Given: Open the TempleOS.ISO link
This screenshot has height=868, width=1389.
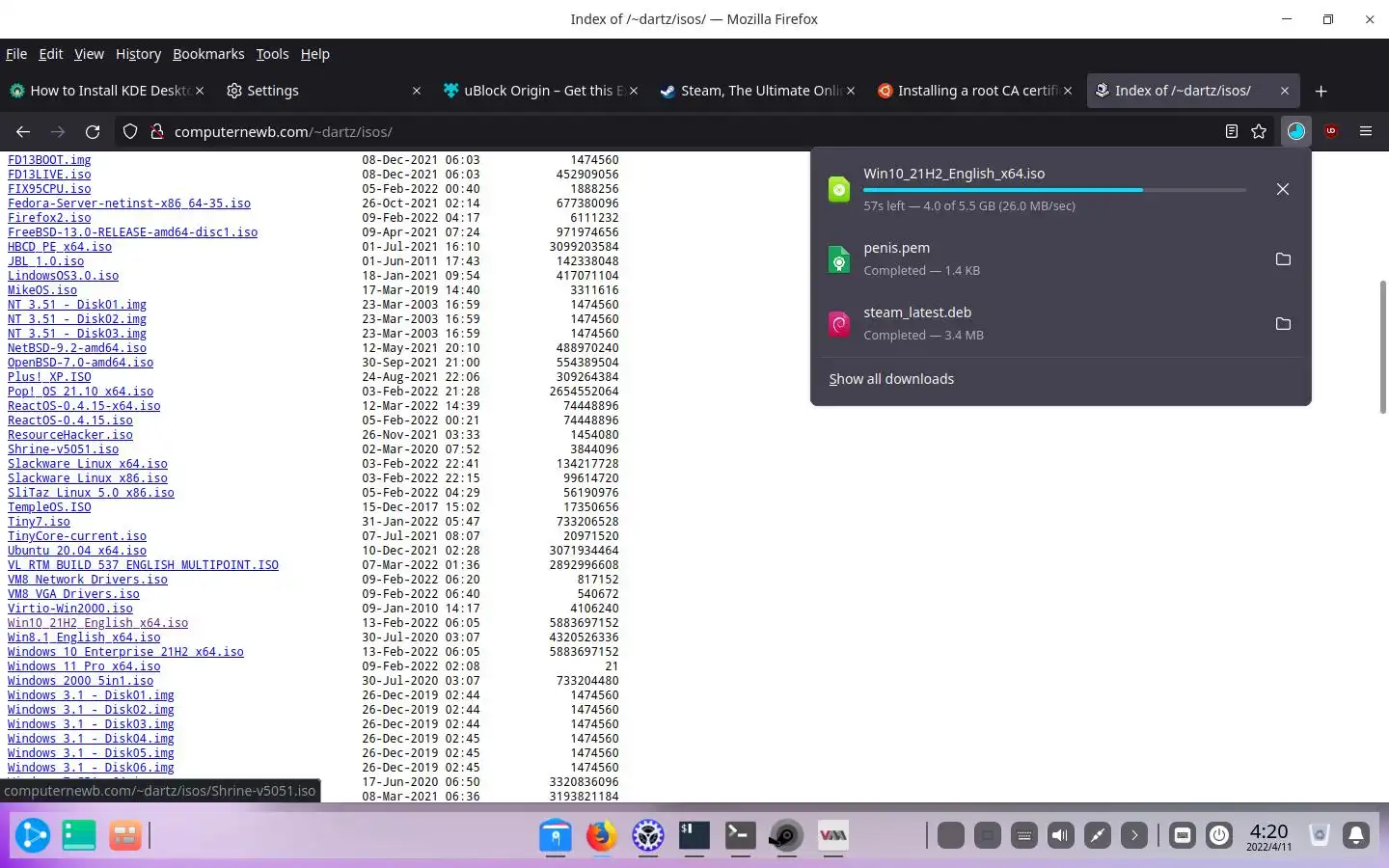Looking at the screenshot, I should coord(49,507).
